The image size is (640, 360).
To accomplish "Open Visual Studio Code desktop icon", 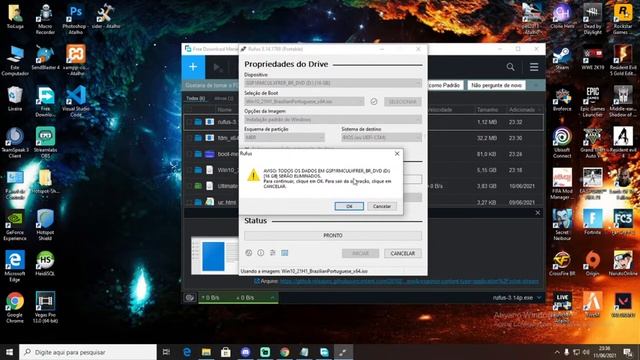I will (x=76, y=101).
